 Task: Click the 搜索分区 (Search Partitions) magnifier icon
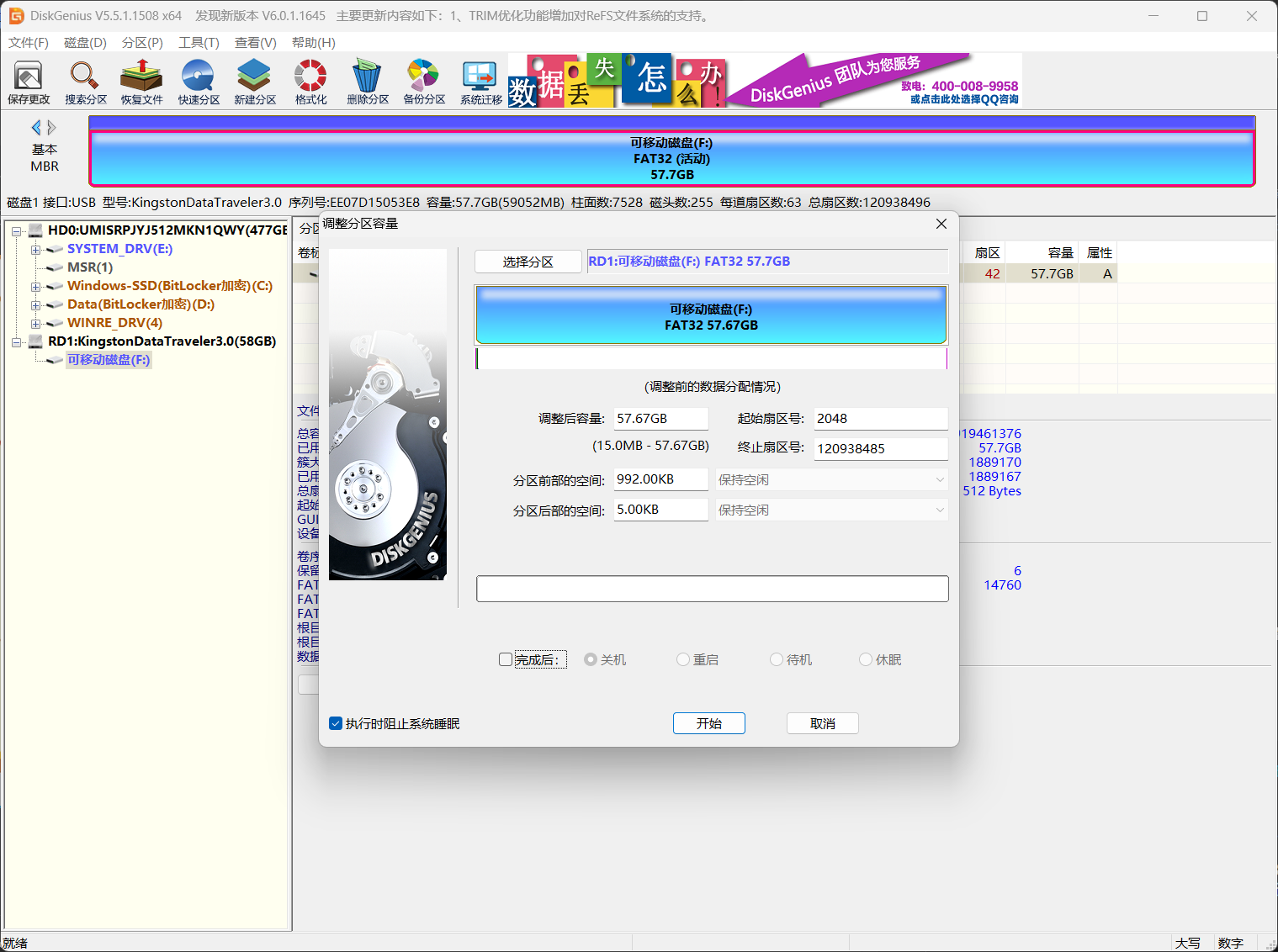point(85,82)
